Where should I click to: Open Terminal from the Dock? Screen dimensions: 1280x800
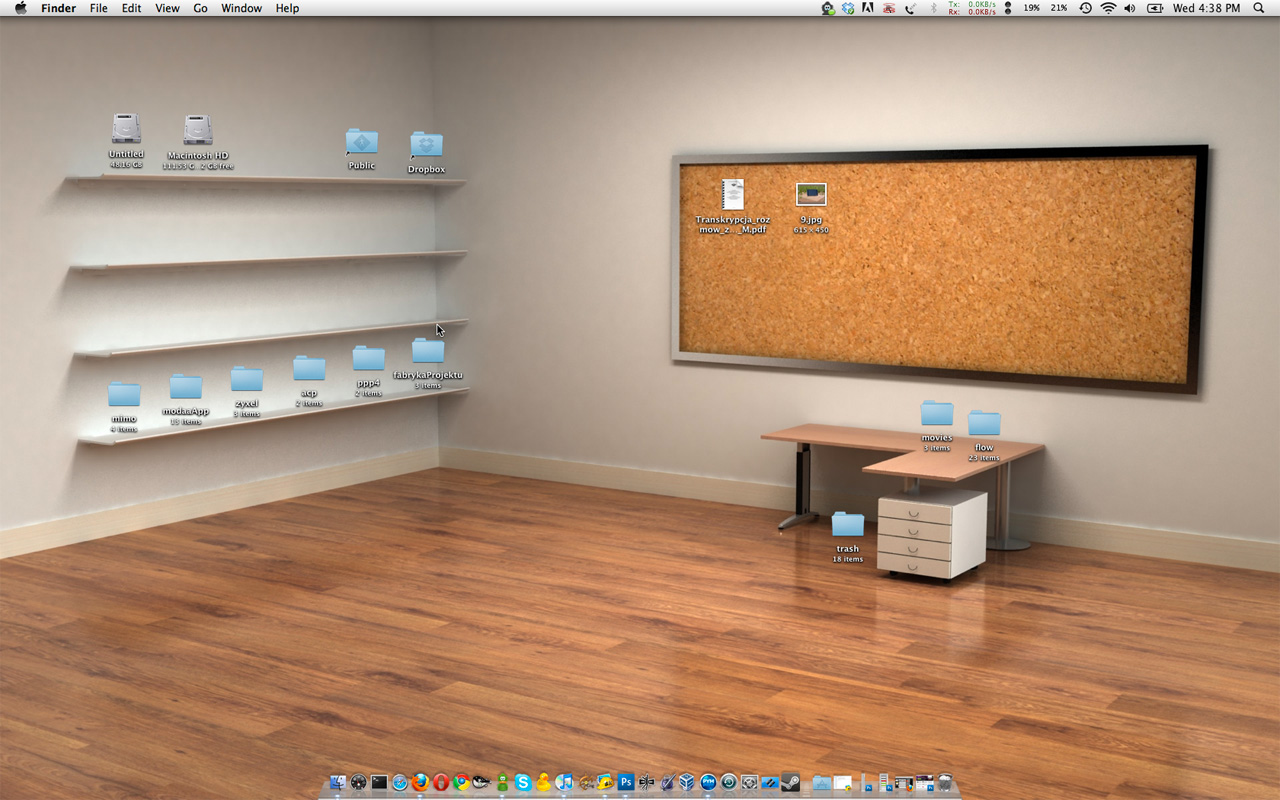(x=379, y=782)
